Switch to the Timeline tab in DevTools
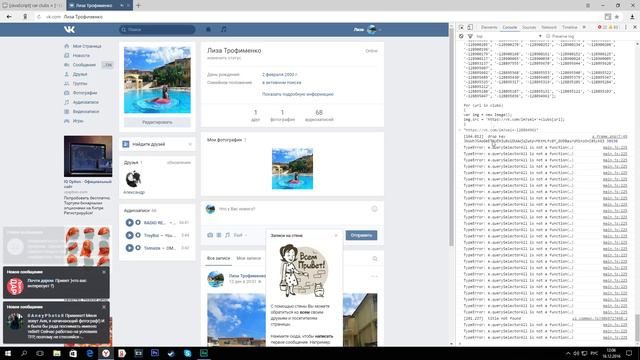 (x=569, y=27)
